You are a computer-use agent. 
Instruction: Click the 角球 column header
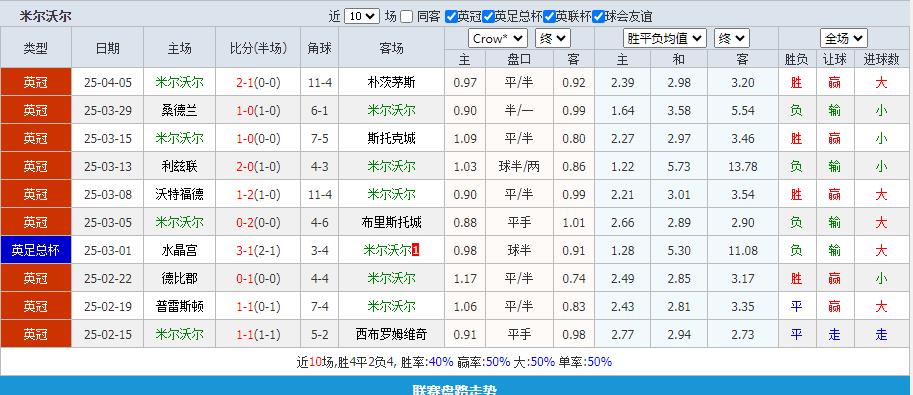click(320, 48)
